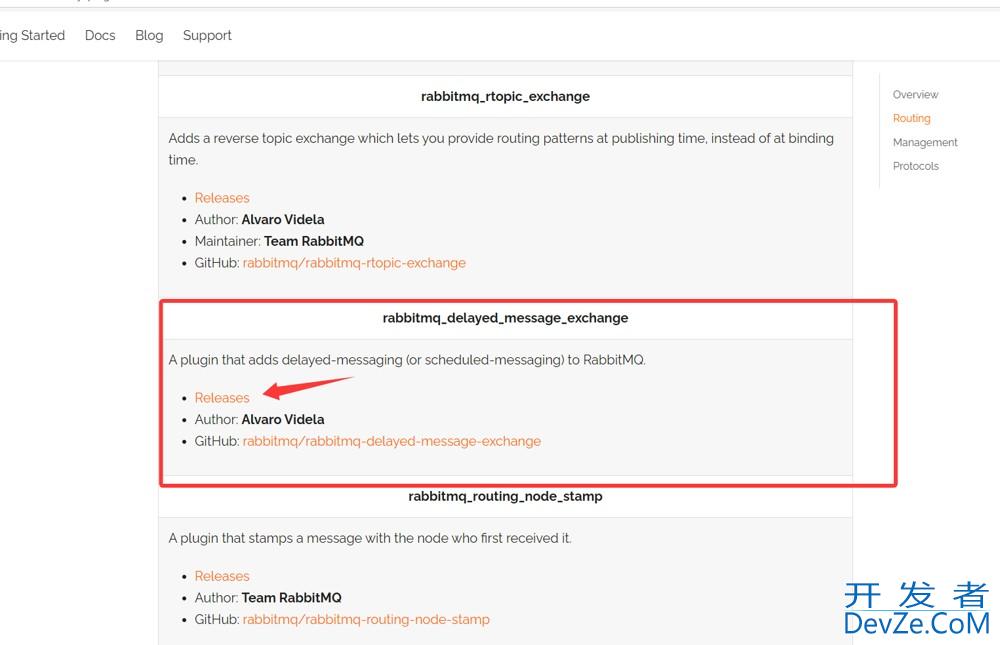Open the partially visible Getting Started nav item
Viewport: 1000px width, 645px height.
33,36
